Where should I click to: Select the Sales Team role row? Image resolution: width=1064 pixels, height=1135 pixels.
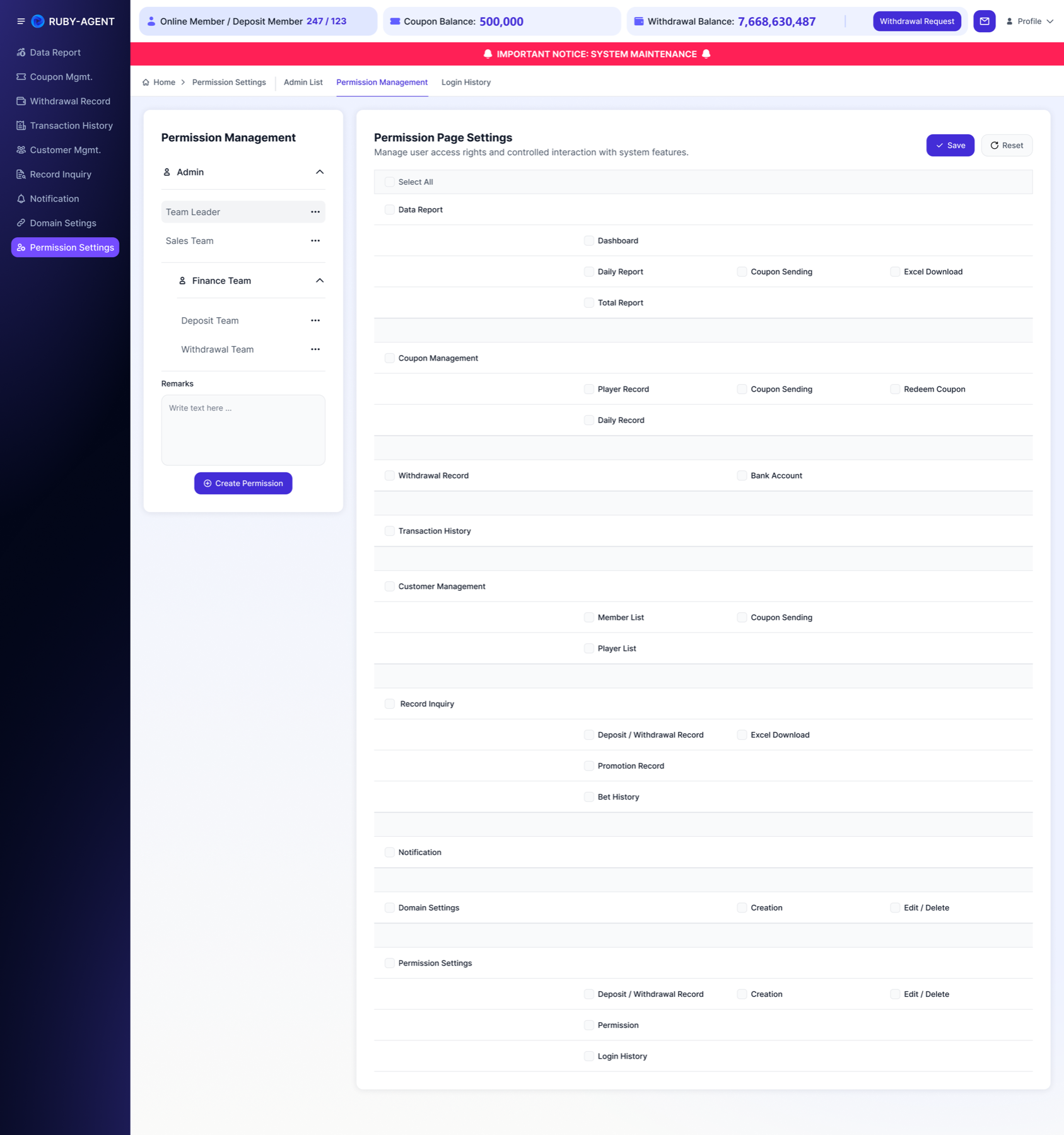tap(243, 241)
